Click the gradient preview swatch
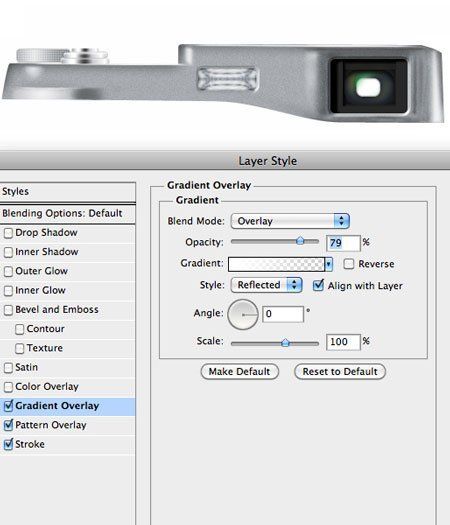This screenshot has height=525, width=450. 276,264
